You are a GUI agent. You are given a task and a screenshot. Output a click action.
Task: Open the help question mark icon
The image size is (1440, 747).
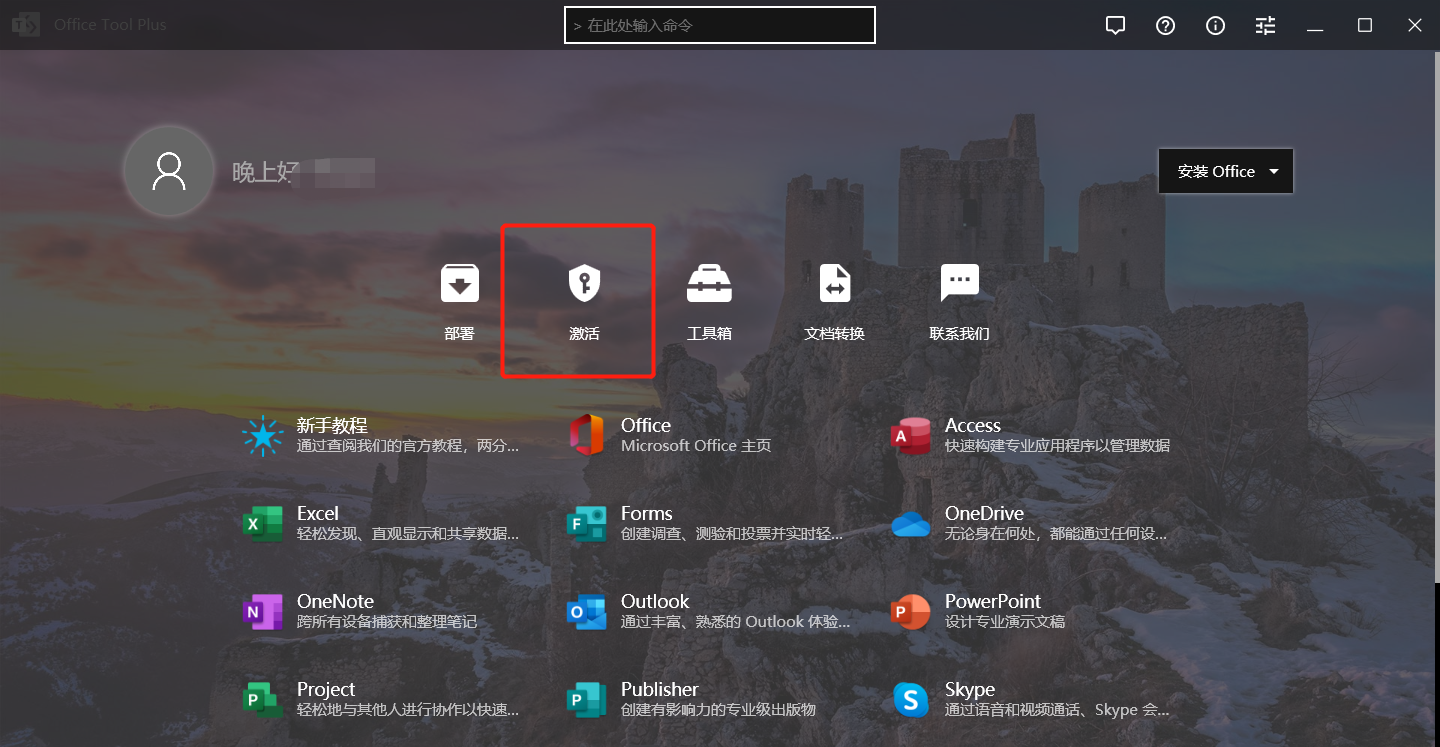pyautogui.click(x=1165, y=26)
